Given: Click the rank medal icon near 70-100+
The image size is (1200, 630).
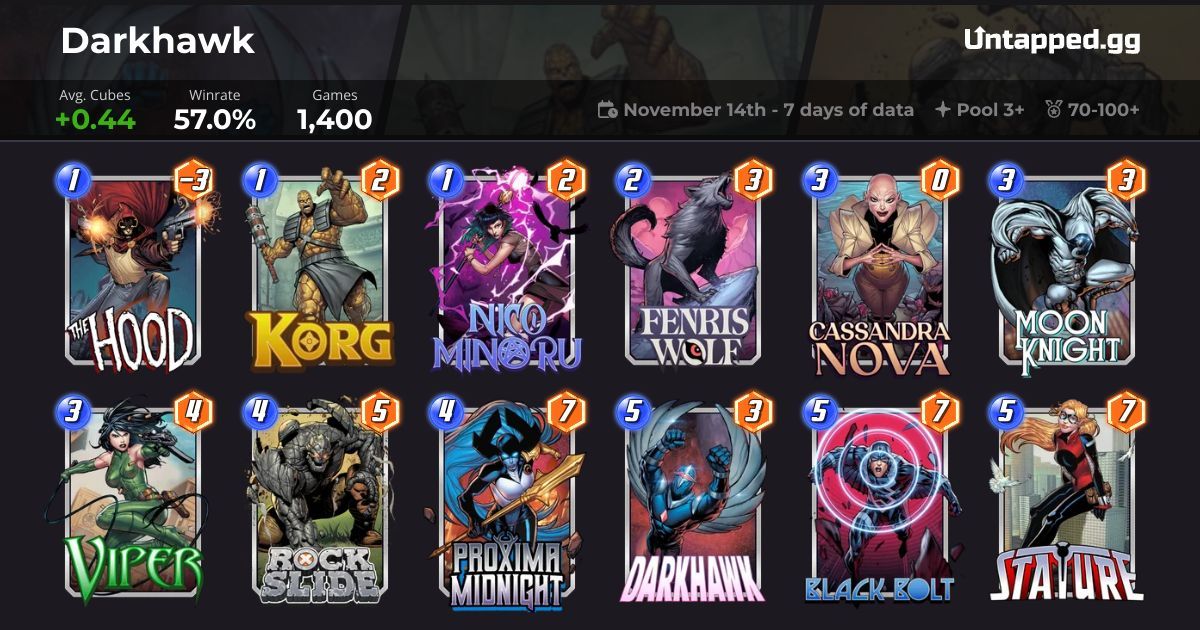Looking at the screenshot, I should coord(1053,110).
